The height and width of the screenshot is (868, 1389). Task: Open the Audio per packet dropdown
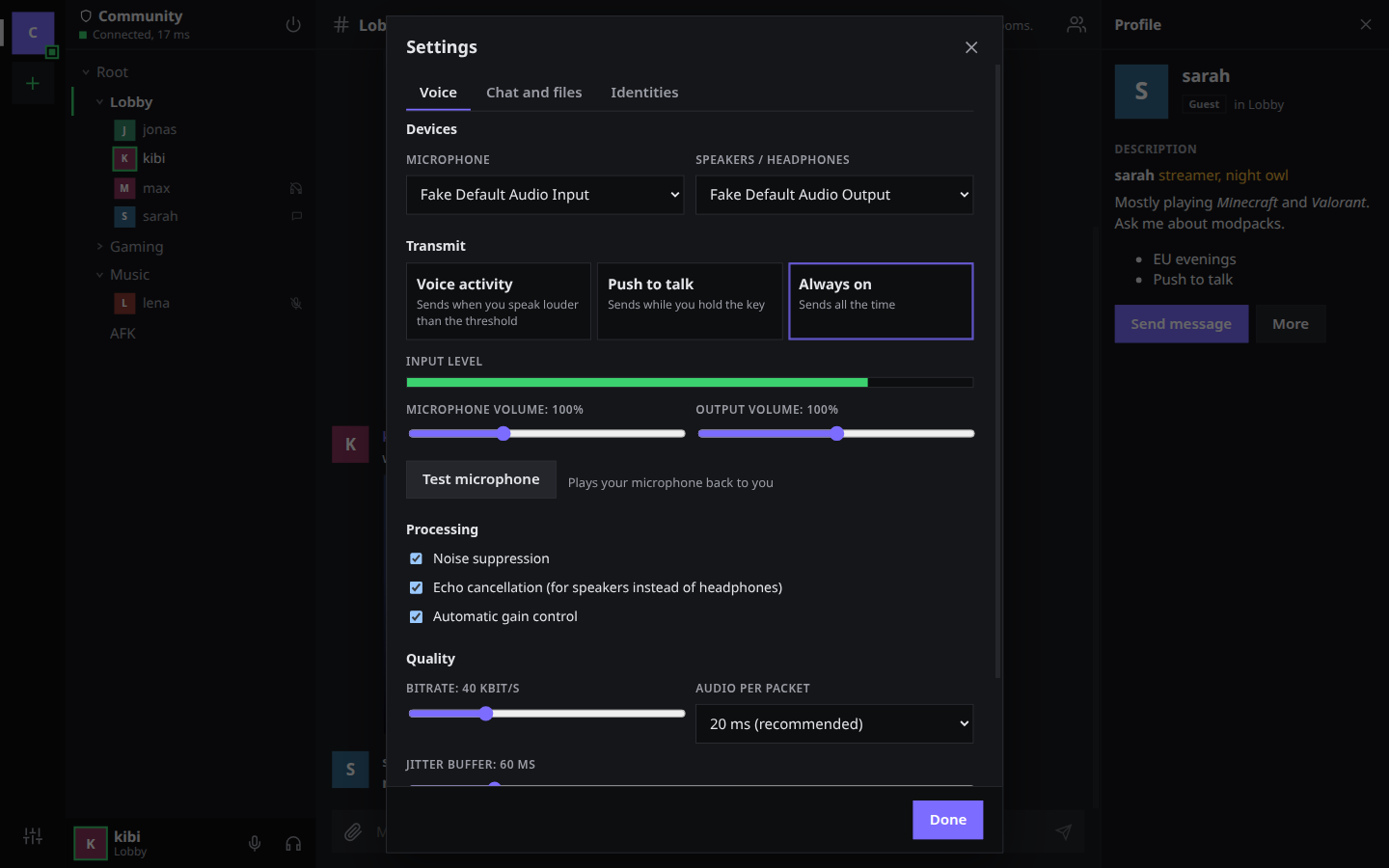click(x=834, y=724)
